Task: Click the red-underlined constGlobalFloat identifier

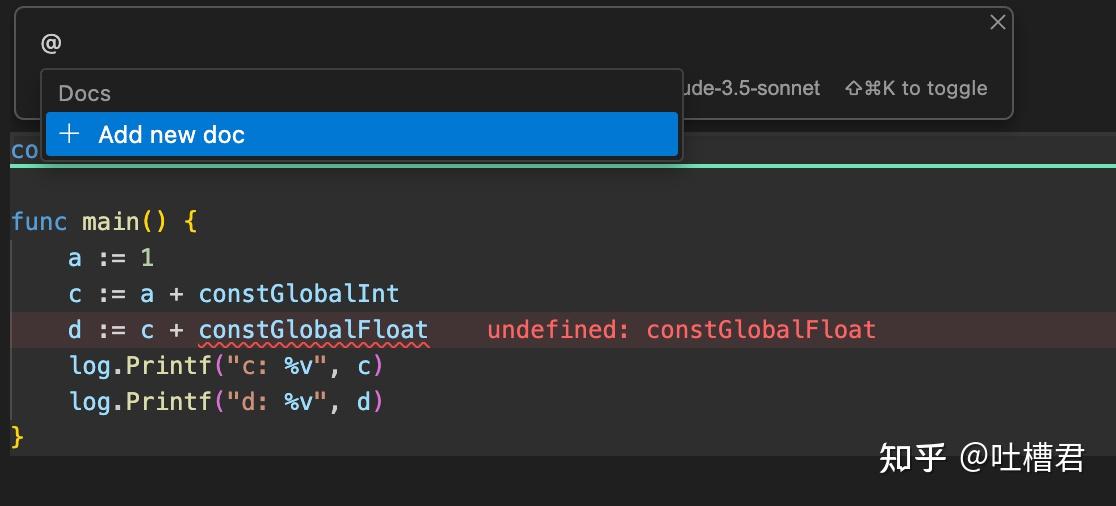Action: [x=313, y=329]
